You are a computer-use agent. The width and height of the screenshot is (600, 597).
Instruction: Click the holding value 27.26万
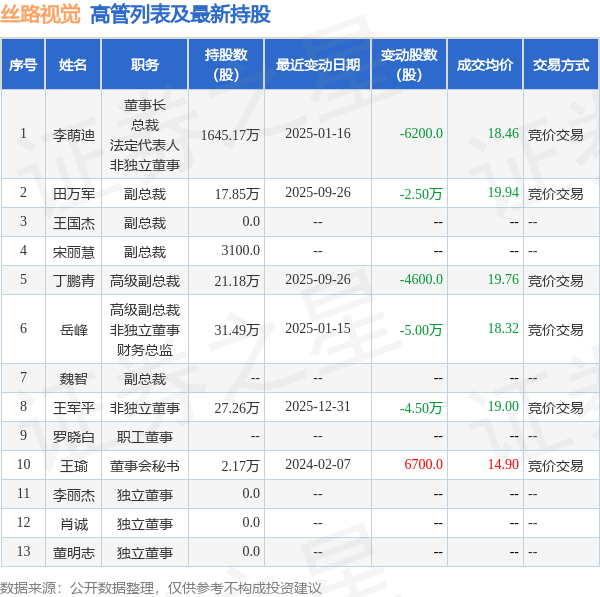click(237, 408)
